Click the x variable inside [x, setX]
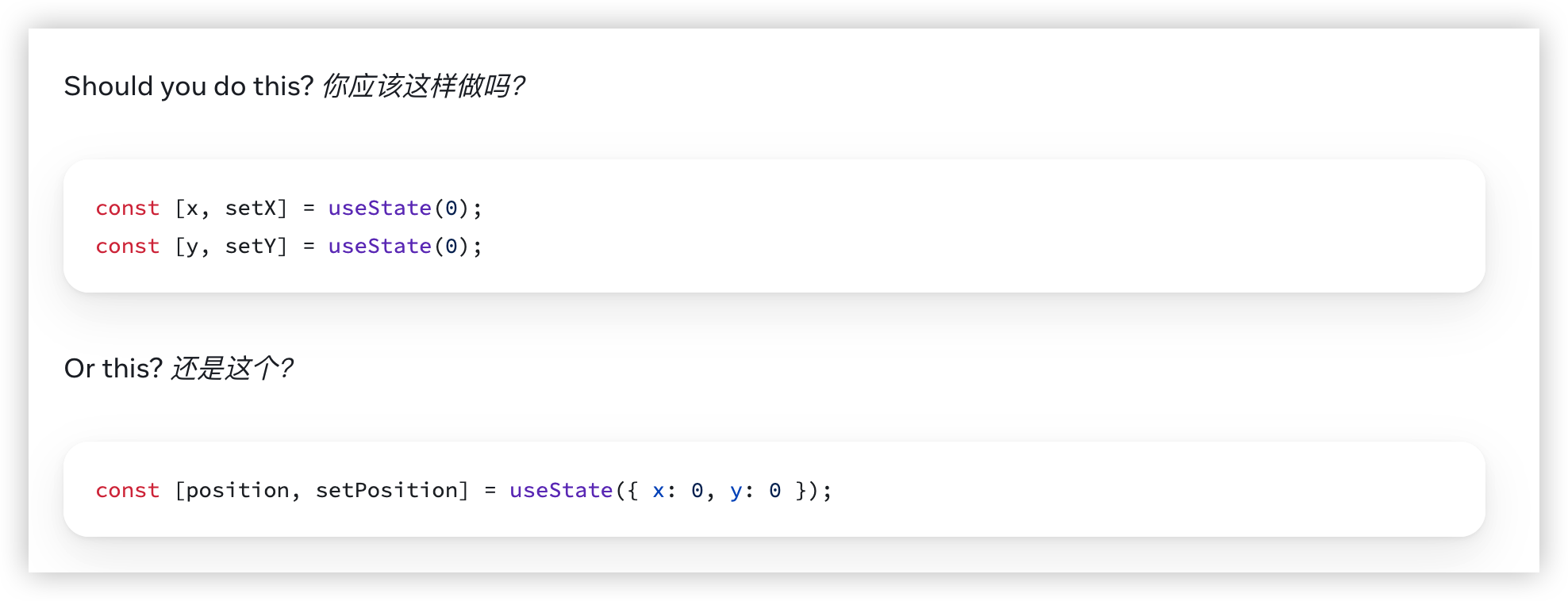This screenshot has height=601, width=1568. (x=192, y=209)
